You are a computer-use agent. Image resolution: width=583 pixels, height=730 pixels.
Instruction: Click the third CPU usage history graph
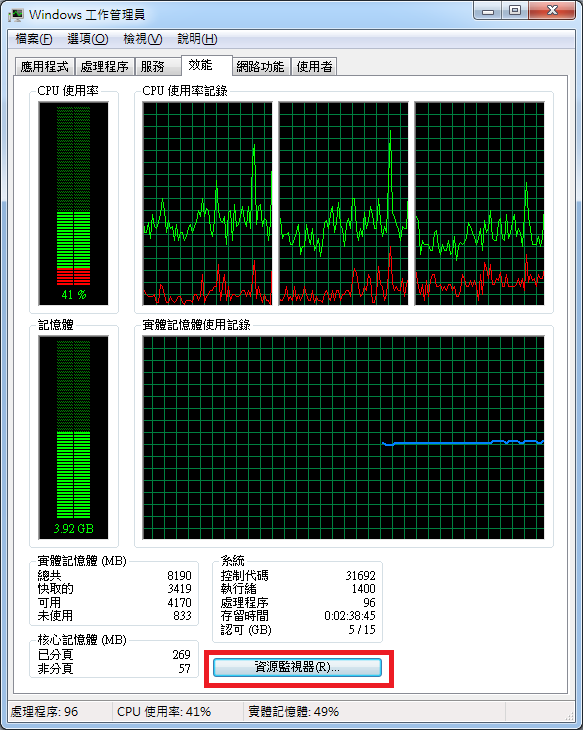(x=479, y=203)
